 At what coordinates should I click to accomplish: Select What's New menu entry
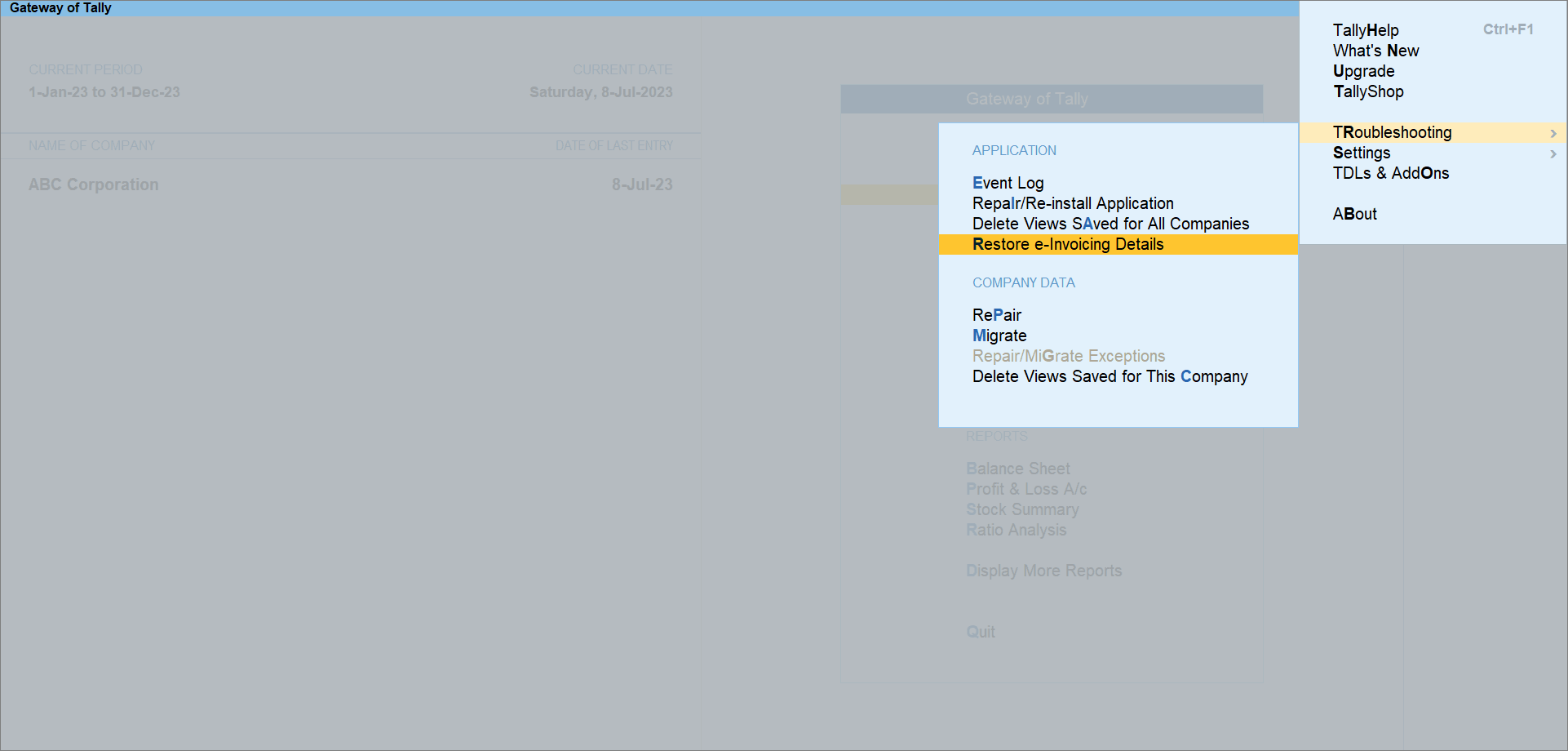coord(1375,51)
